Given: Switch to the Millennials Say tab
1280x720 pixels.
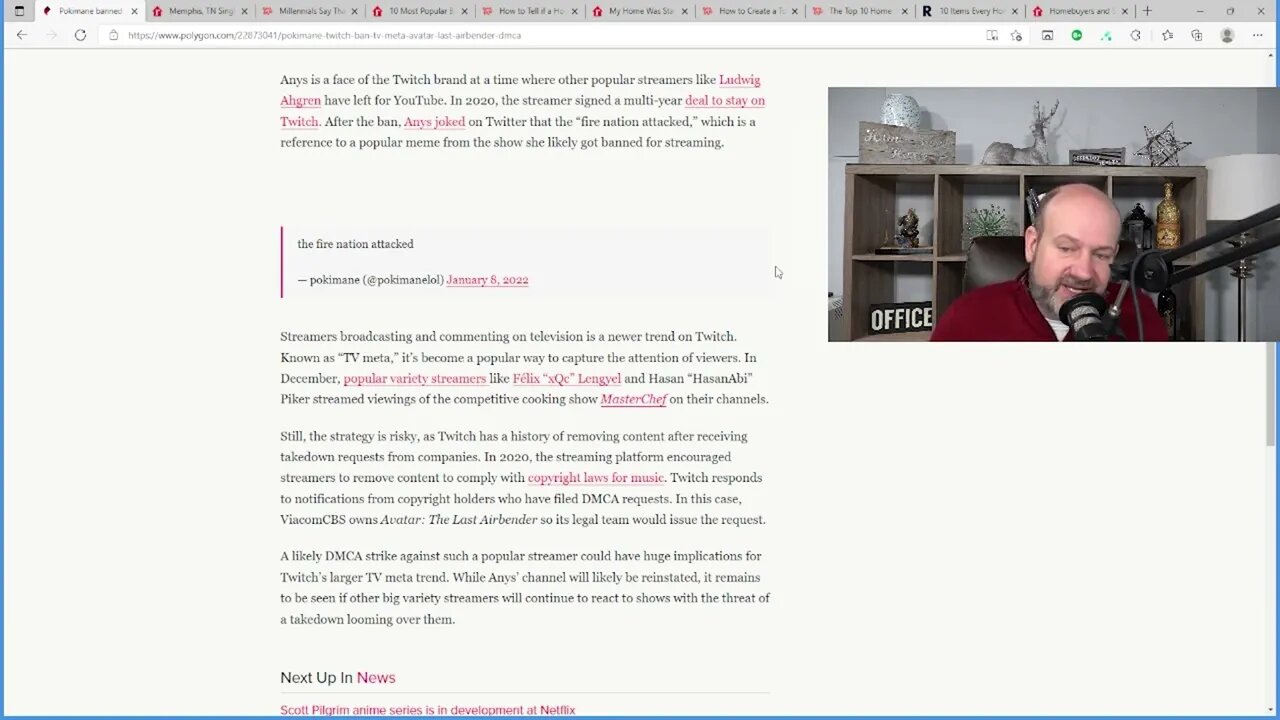Looking at the screenshot, I should 310,11.
